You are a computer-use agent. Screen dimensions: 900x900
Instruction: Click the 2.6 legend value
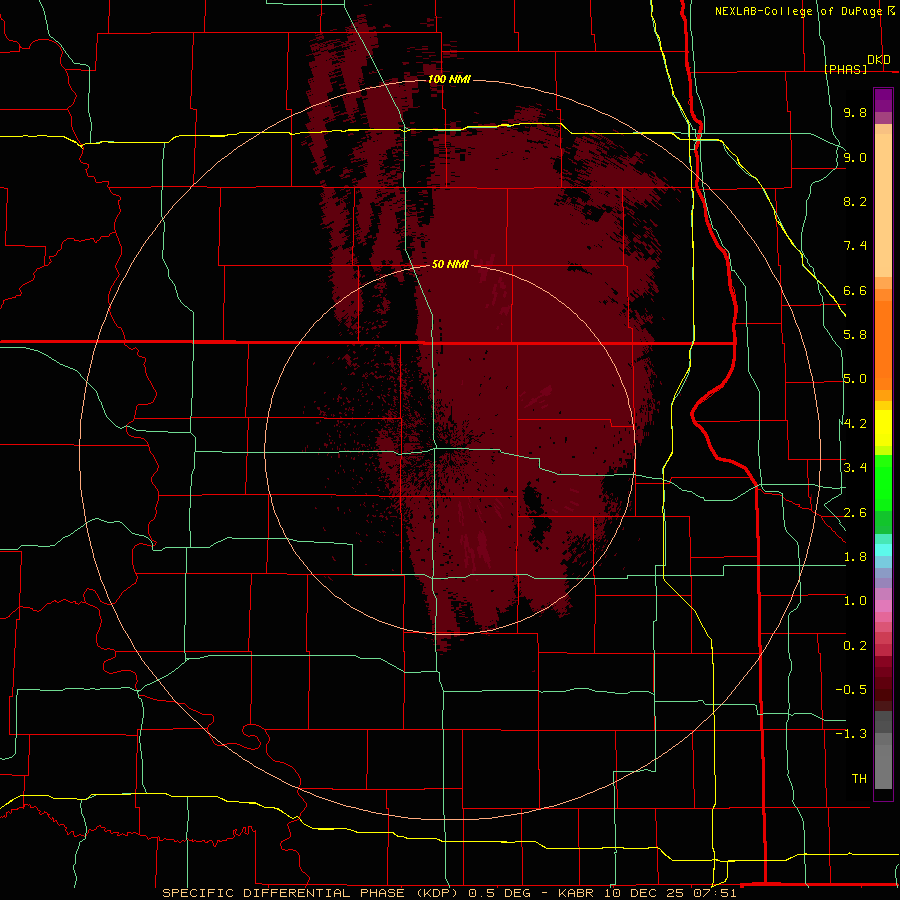coord(855,512)
